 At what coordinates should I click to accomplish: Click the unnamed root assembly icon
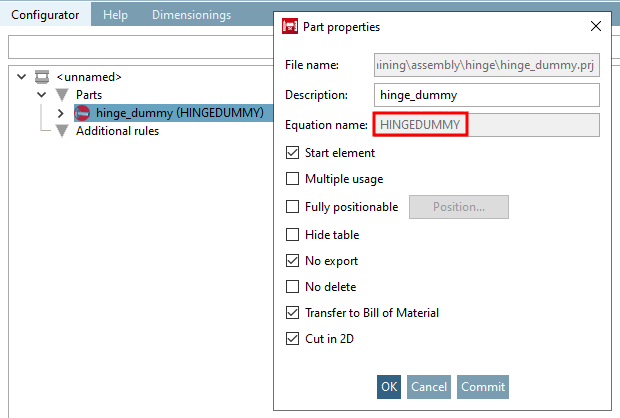pos(43,76)
